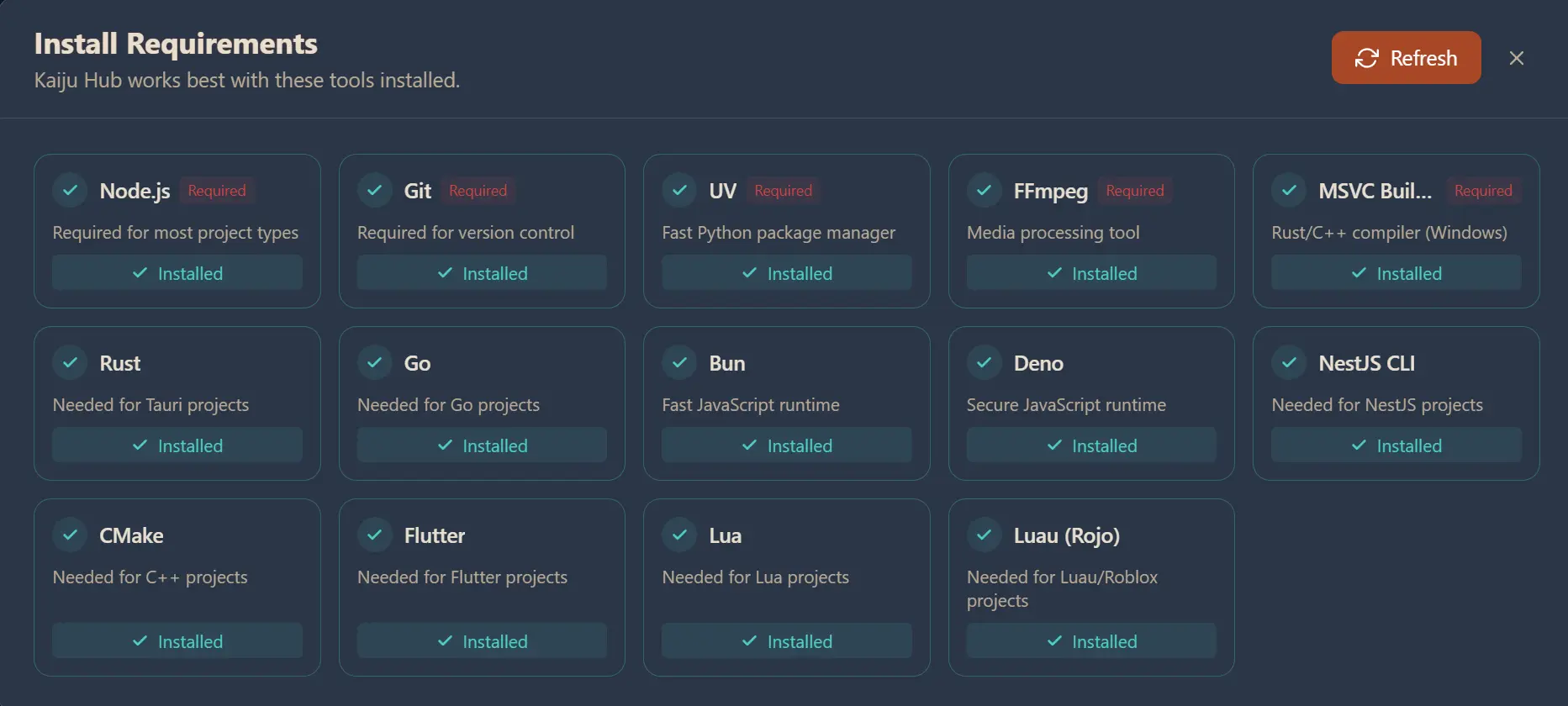The image size is (1568, 706).
Task: Click the Installed button for Flutter
Action: point(482,641)
